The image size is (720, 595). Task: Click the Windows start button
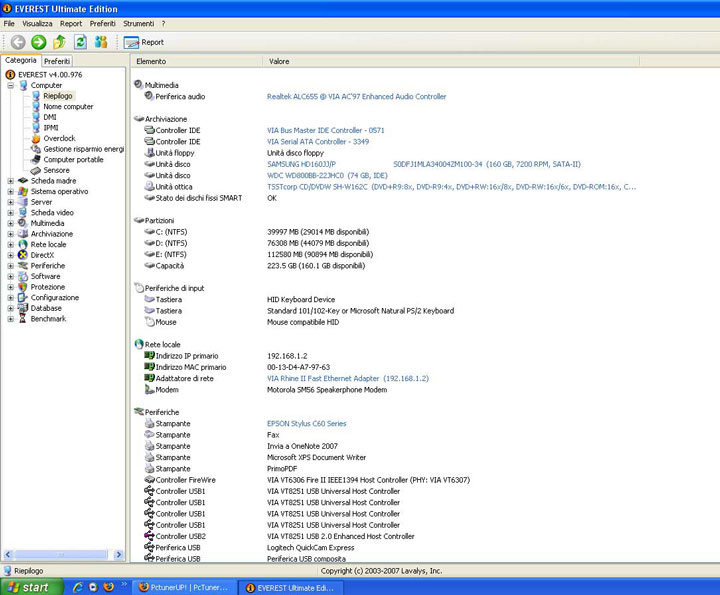tap(32, 587)
